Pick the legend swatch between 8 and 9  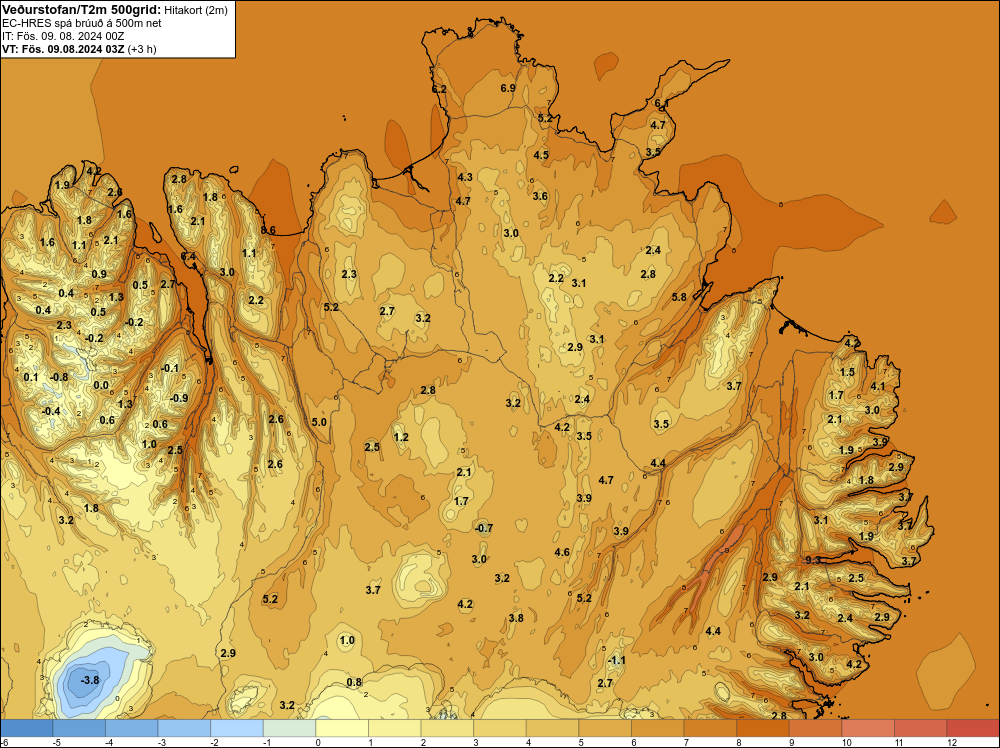coord(763,728)
